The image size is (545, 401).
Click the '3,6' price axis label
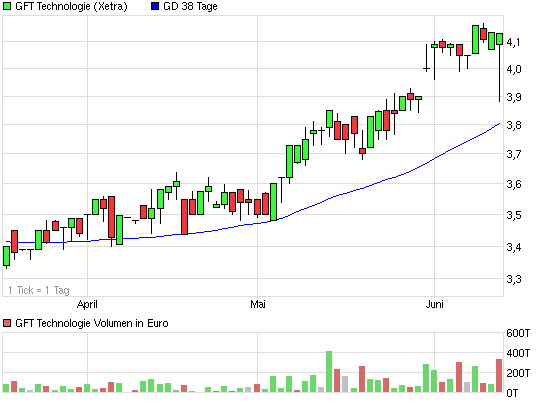pyautogui.click(x=514, y=184)
